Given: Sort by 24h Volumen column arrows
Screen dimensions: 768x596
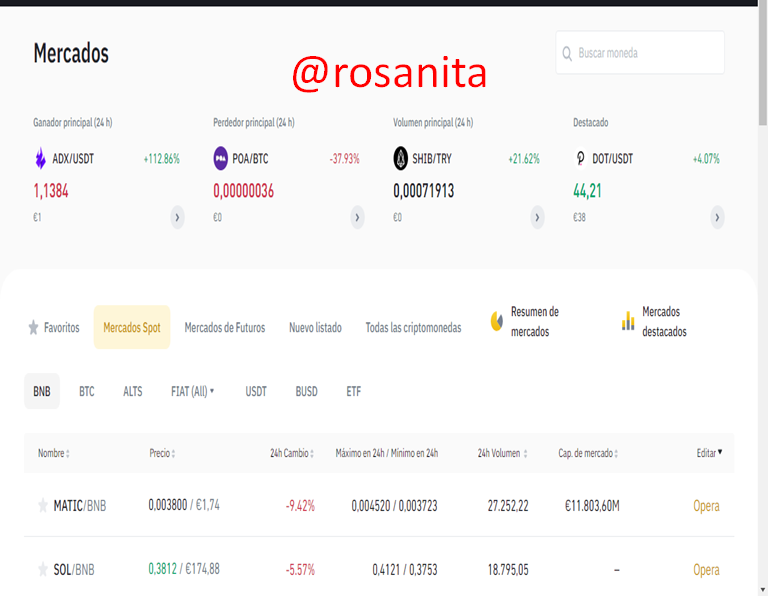Looking at the screenshot, I should (525, 453).
